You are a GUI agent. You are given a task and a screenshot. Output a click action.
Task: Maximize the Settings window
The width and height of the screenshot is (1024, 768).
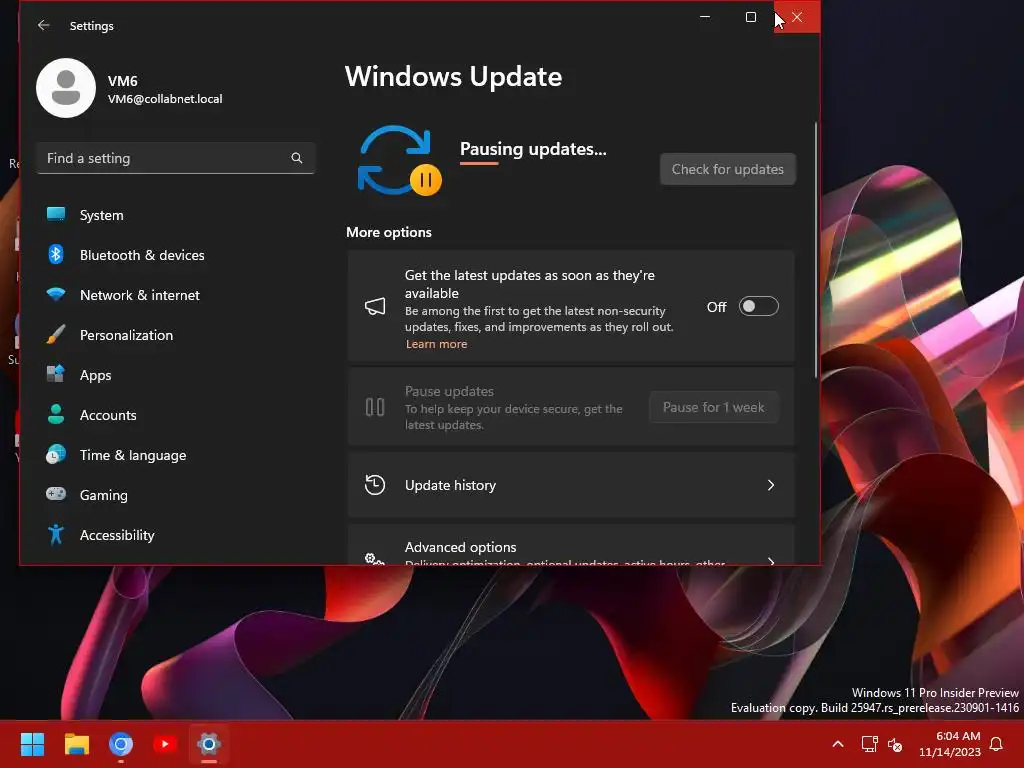(751, 17)
